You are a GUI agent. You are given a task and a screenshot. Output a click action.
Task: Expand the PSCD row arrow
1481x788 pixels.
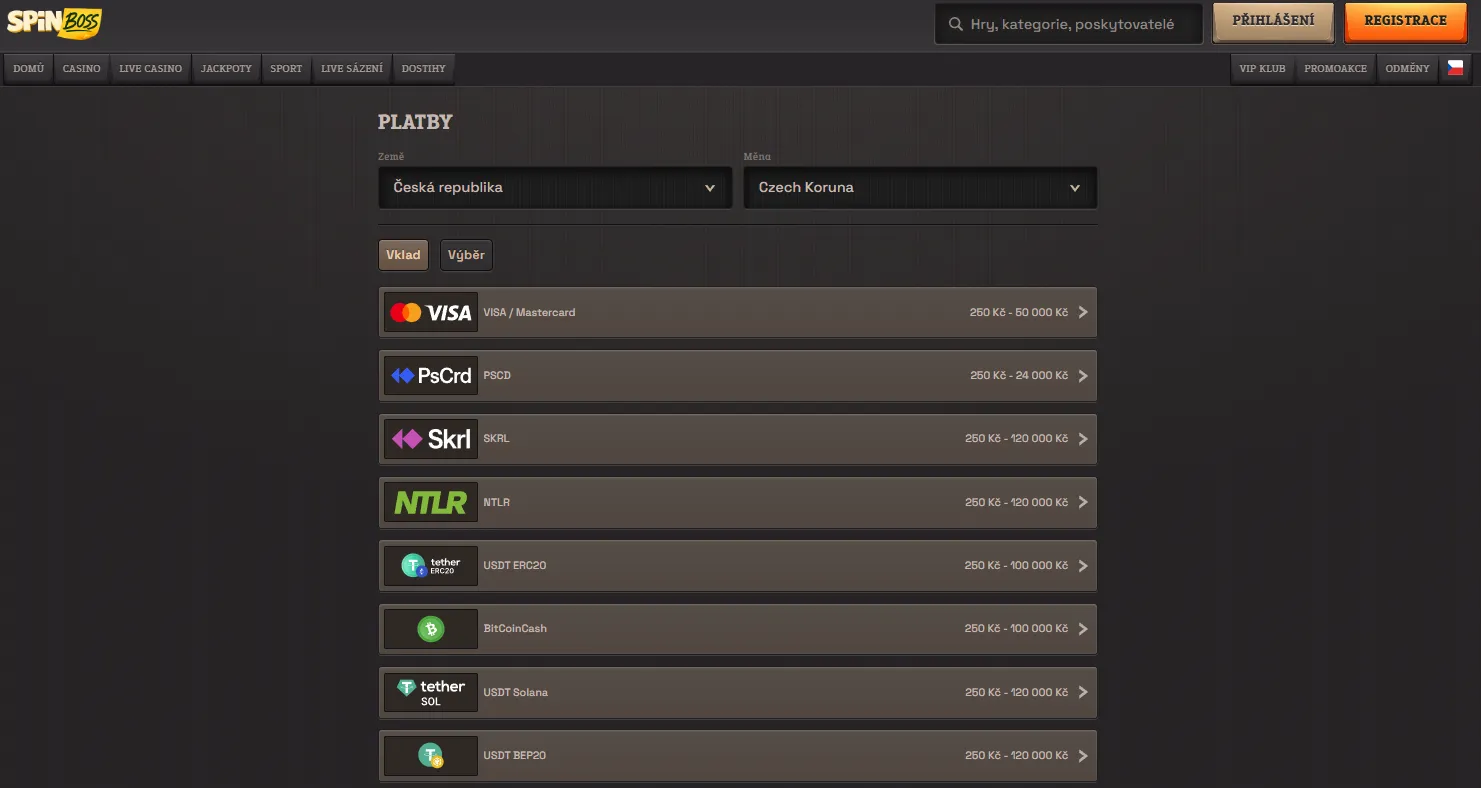[1083, 376]
